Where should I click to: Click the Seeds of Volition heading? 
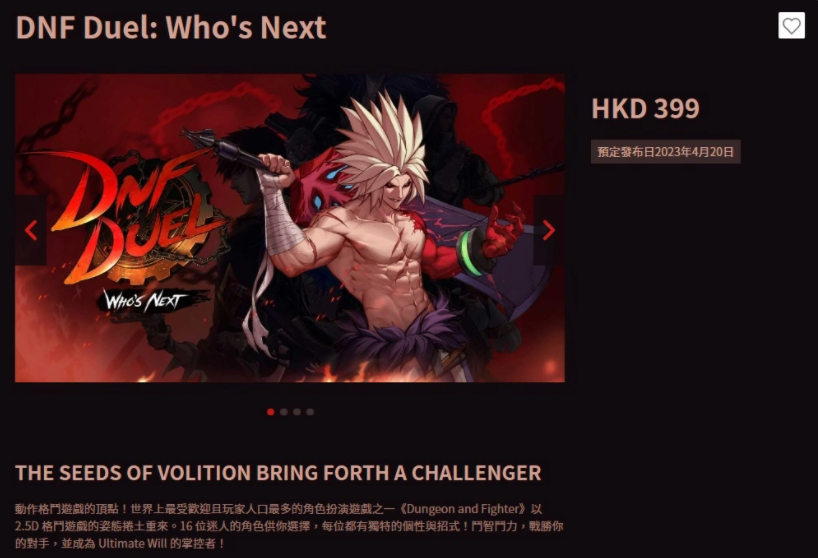[x=278, y=473]
